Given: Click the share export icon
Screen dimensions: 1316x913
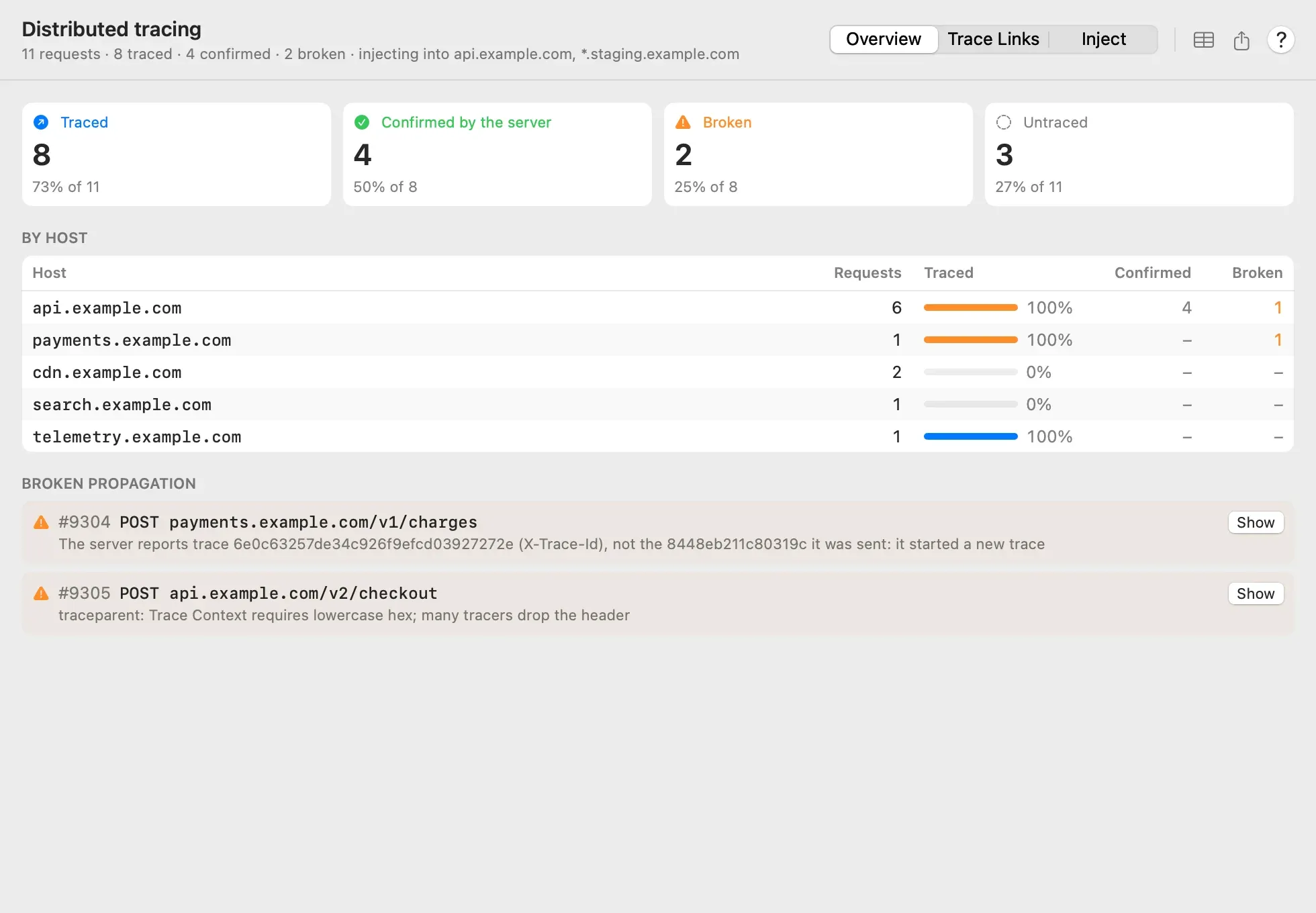Looking at the screenshot, I should (1241, 40).
